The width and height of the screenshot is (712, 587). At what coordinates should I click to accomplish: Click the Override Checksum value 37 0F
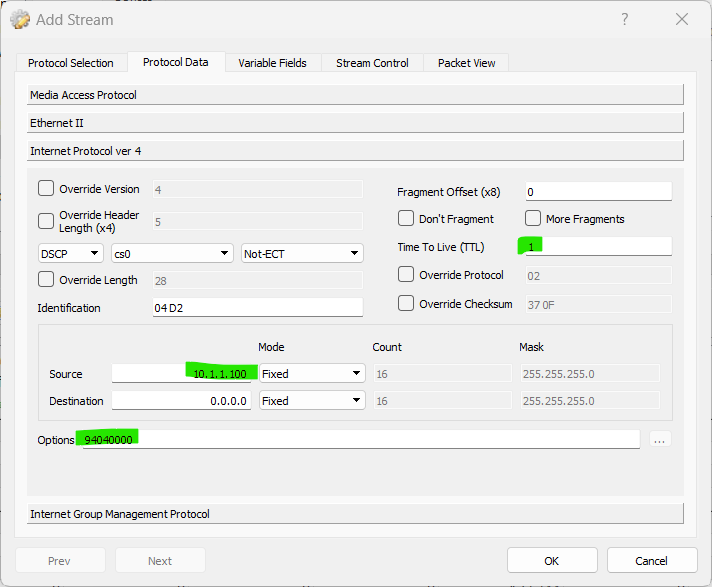coord(598,304)
